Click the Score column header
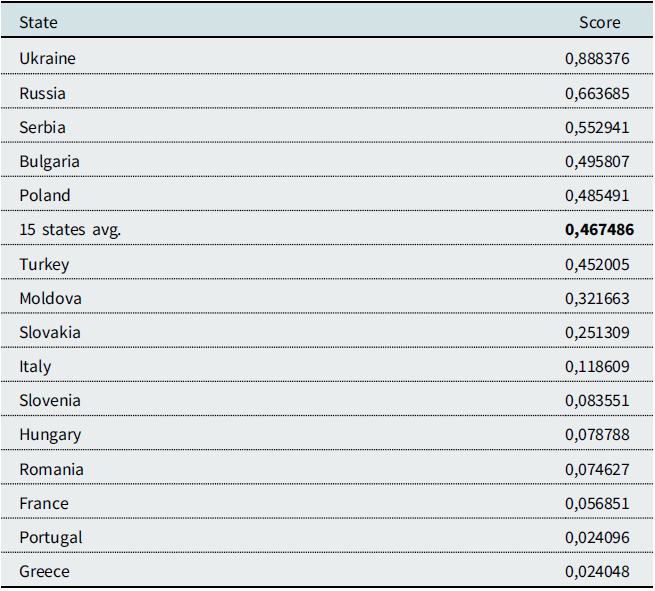655x591 pixels. [600, 22]
